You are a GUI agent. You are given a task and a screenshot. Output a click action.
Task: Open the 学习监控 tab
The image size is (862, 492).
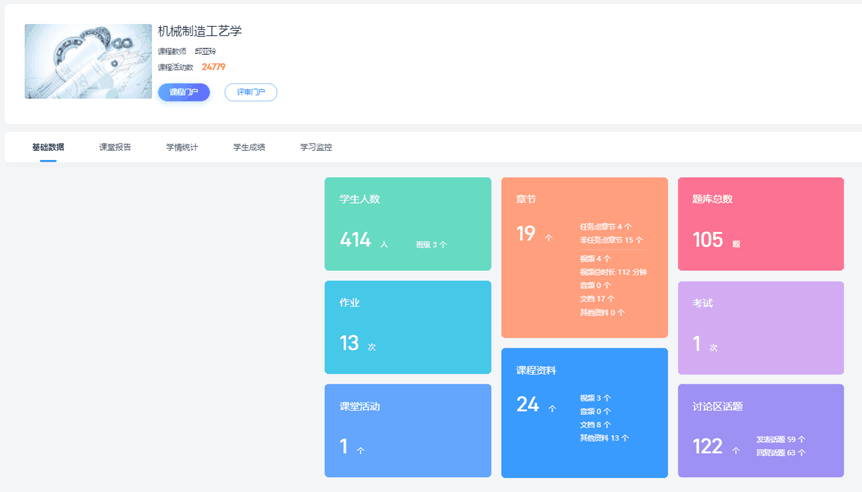316,147
